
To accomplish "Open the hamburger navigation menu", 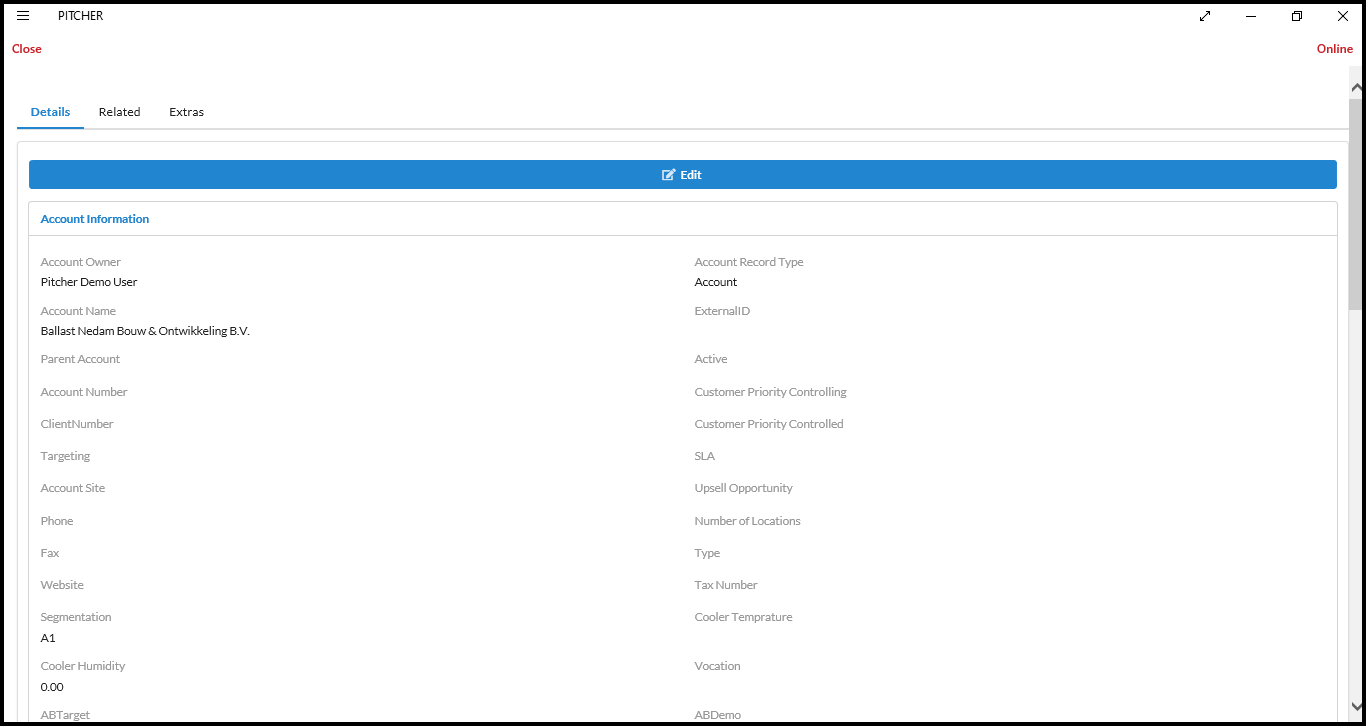I will [22, 15].
